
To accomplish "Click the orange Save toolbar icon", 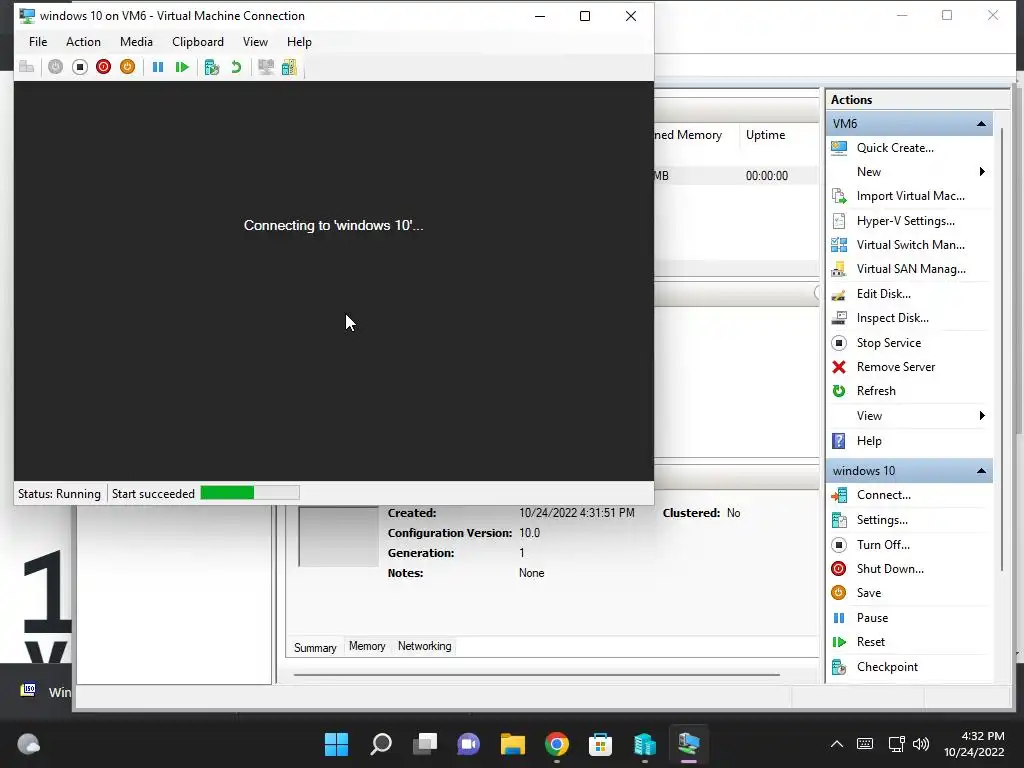I will (127, 67).
